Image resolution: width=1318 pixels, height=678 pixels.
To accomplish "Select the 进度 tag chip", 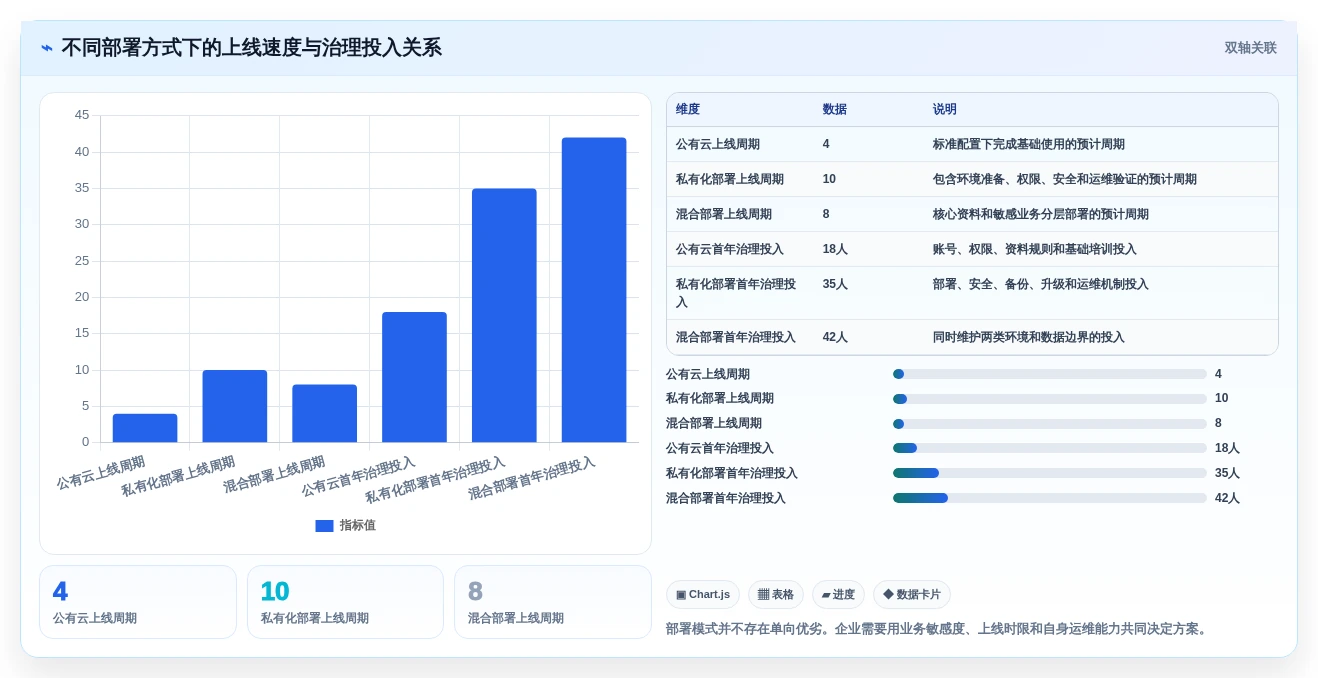I will [x=838, y=595].
